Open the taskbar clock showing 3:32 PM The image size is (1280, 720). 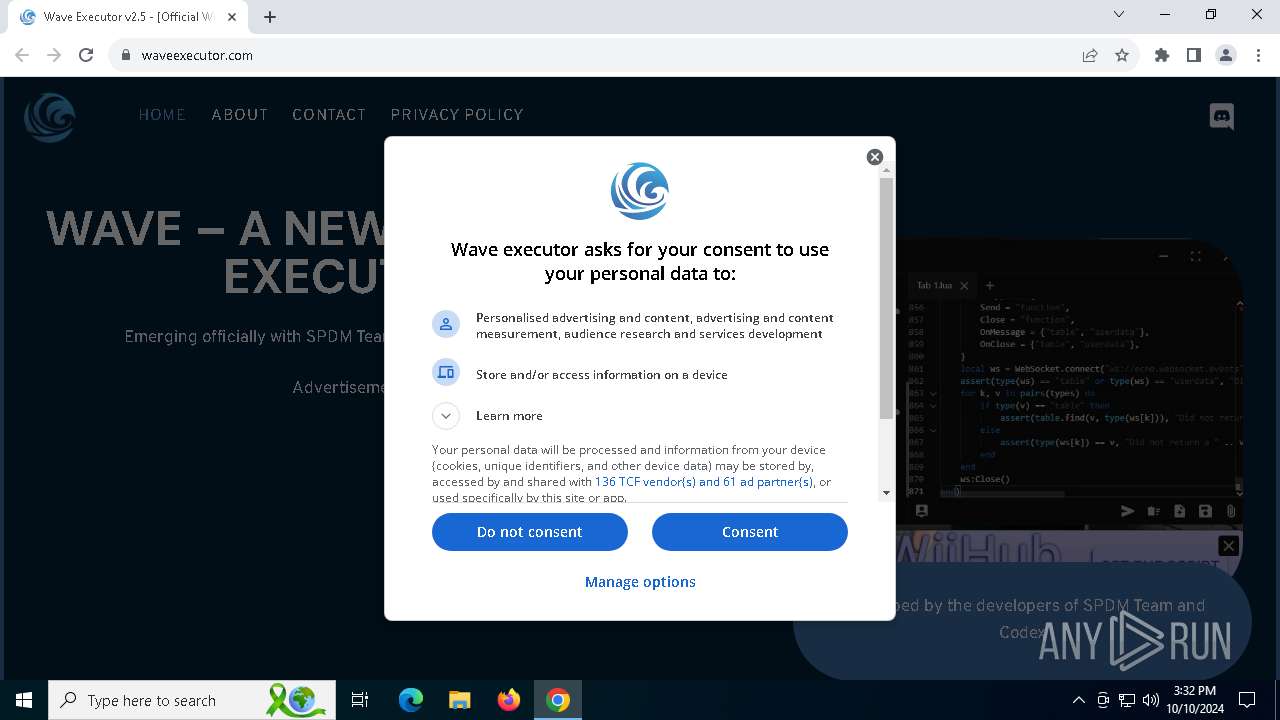[1194, 700]
